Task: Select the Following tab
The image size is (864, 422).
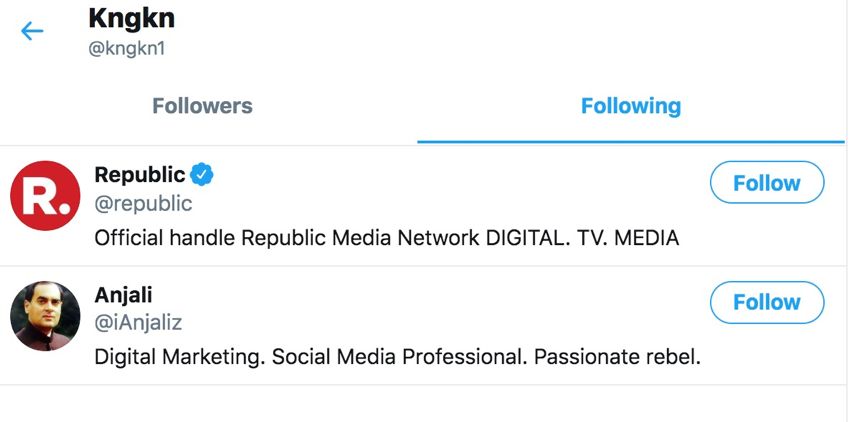Action: point(630,106)
